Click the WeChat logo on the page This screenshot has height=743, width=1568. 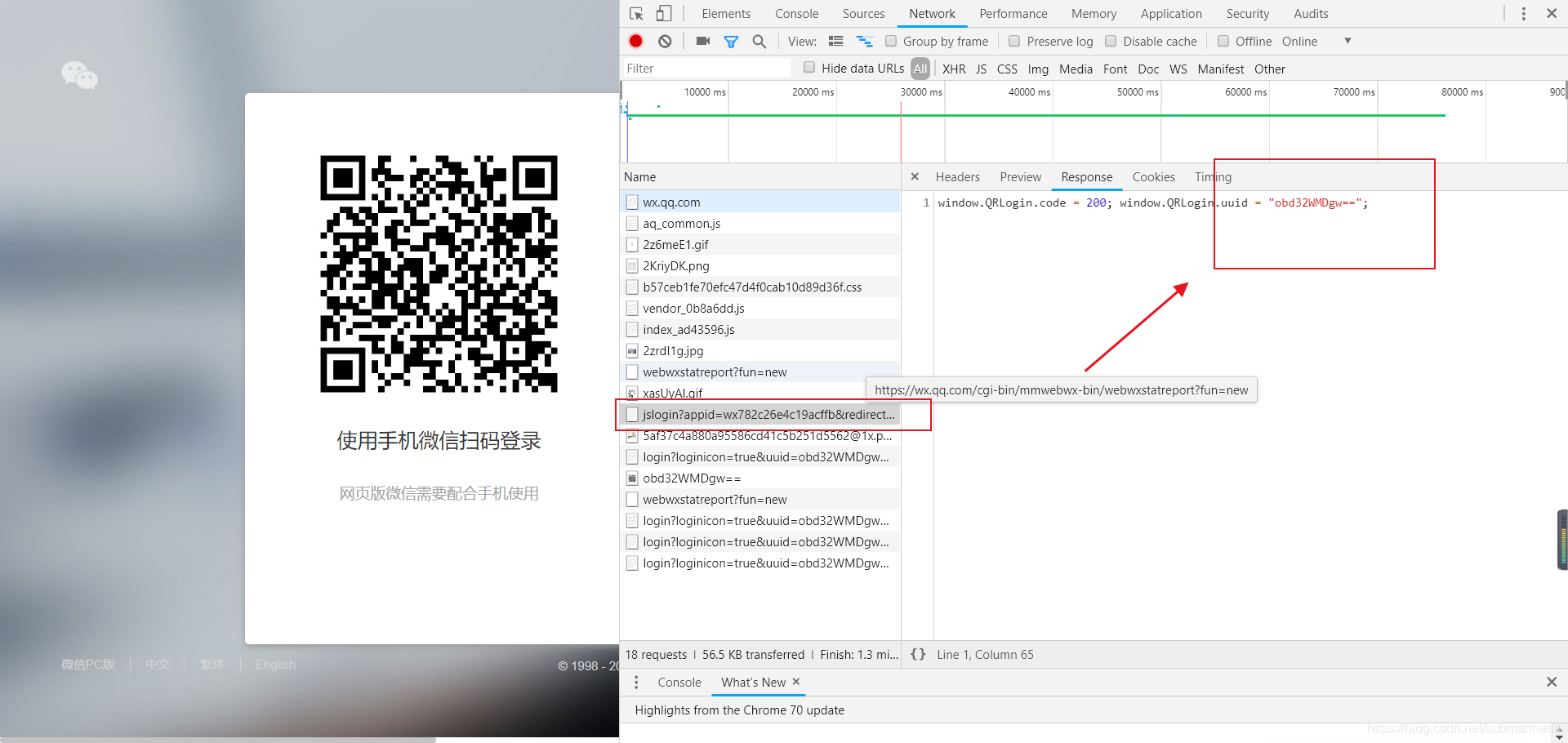click(79, 75)
